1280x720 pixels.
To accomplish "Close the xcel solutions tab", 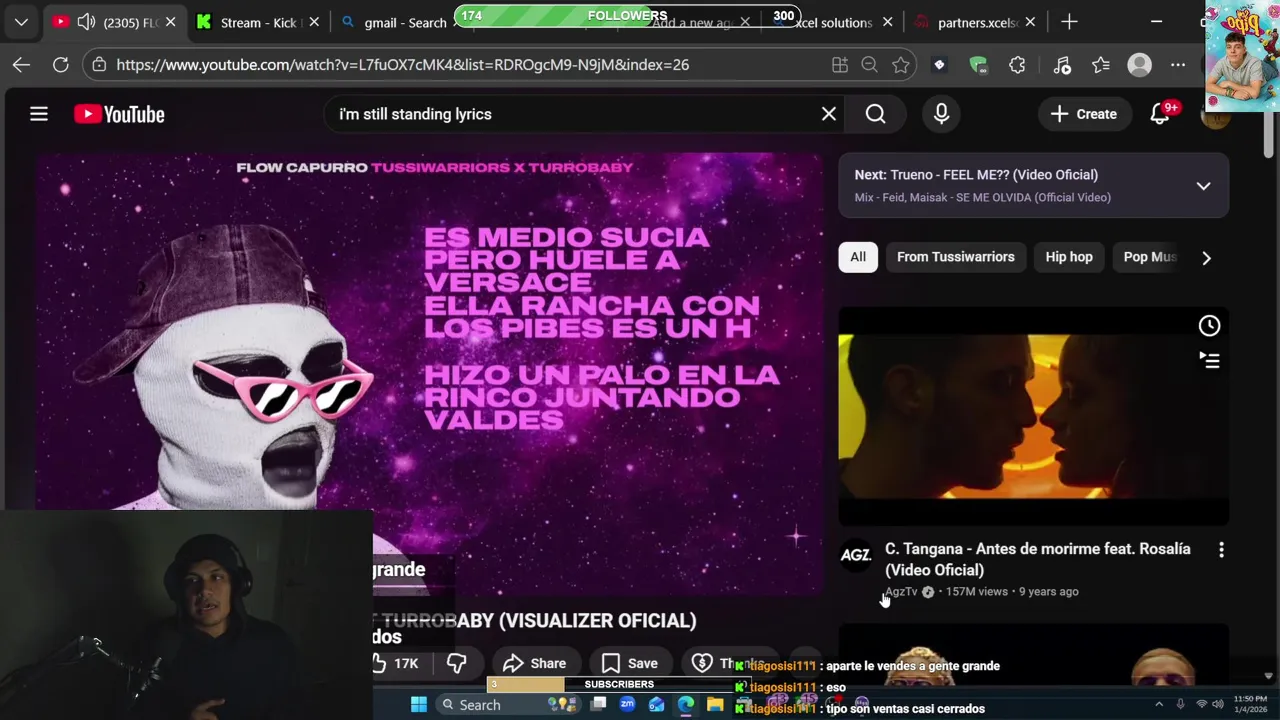I will 888,22.
